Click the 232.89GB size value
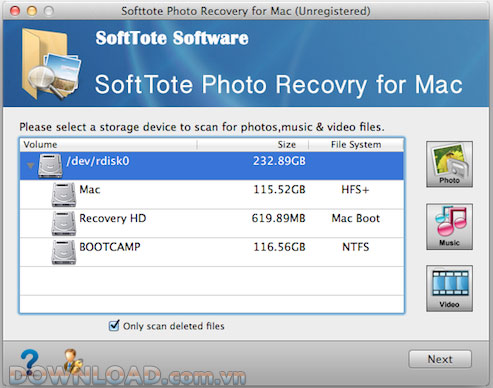 click(279, 161)
